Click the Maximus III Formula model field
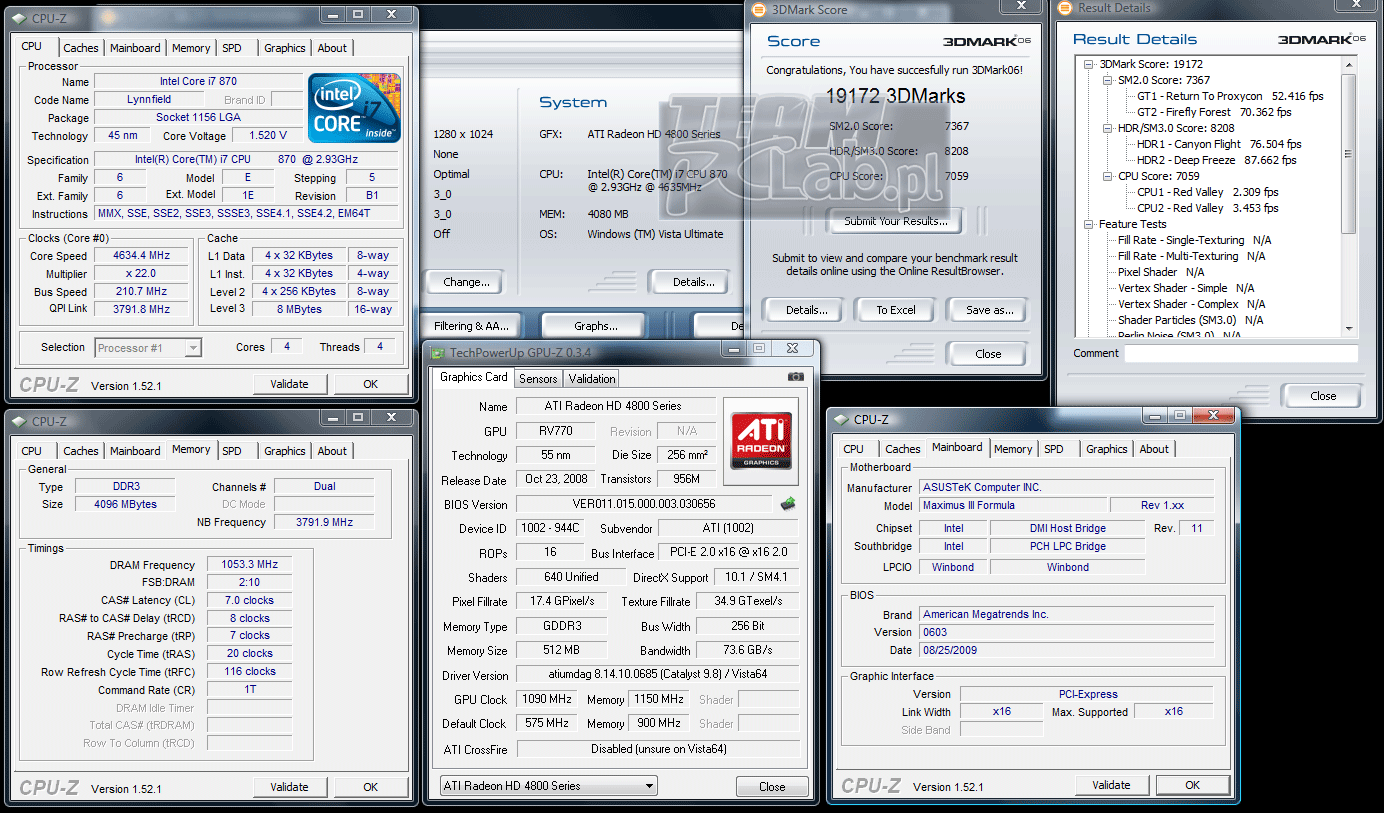Viewport: 1384px width, 813px height. pos(1013,505)
